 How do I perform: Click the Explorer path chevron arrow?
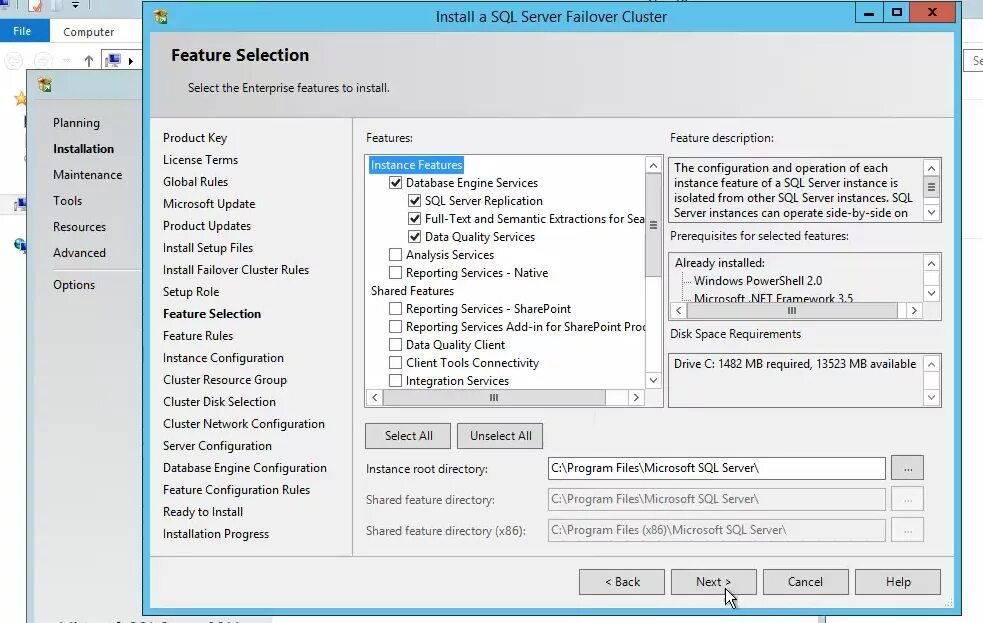[x=130, y=61]
